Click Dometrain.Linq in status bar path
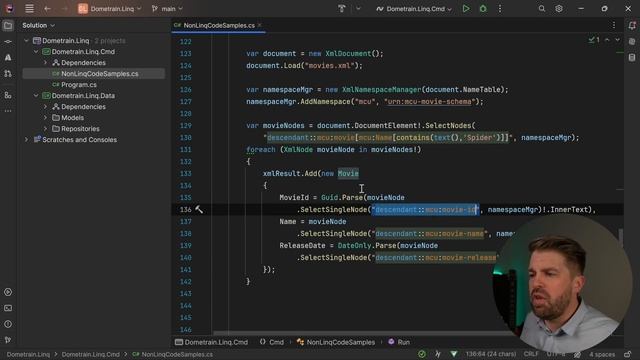 pyautogui.click(x=28, y=354)
